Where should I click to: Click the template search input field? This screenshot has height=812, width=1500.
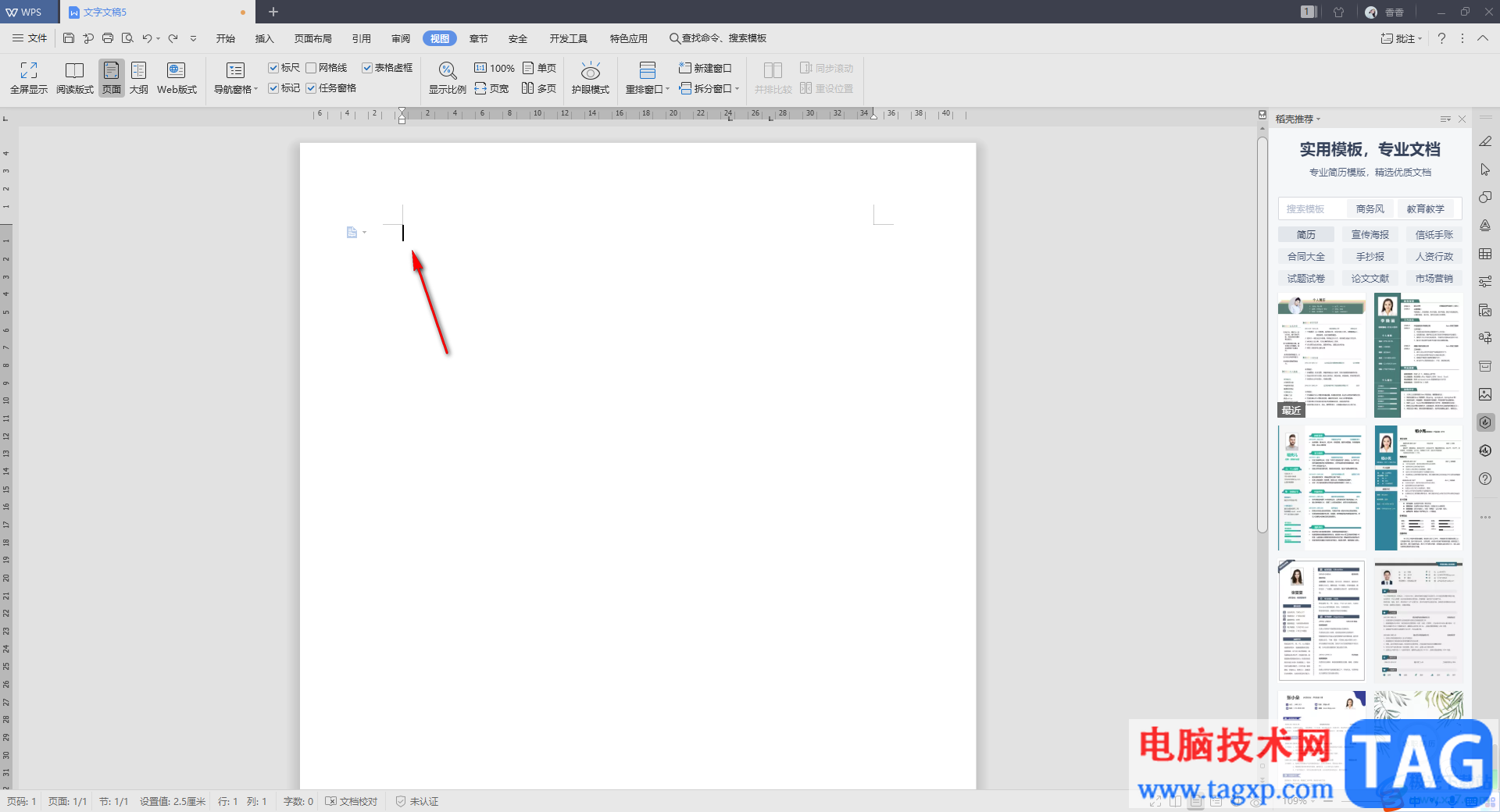pyautogui.click(x=1312, y=208)
